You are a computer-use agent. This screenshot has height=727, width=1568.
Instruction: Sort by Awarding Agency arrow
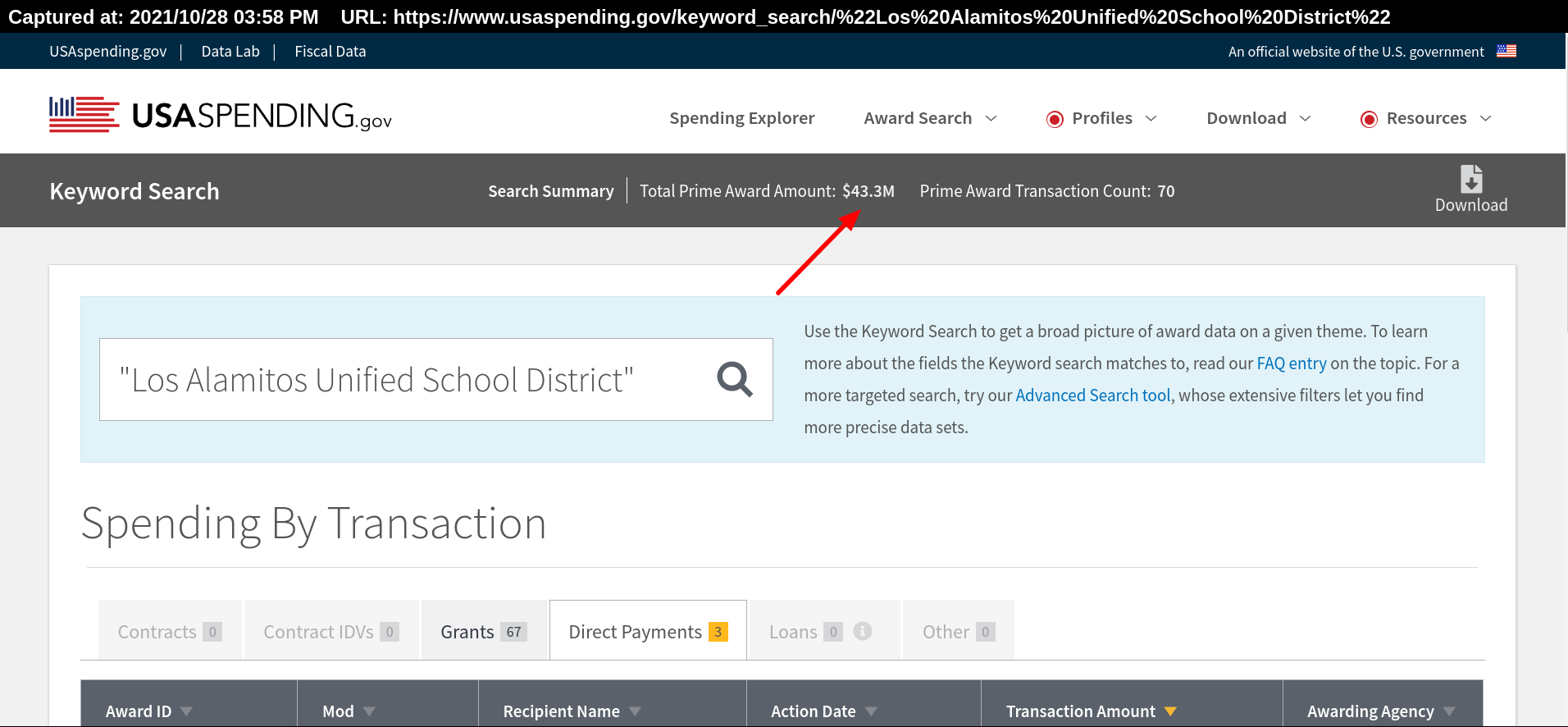[1449, 711]
